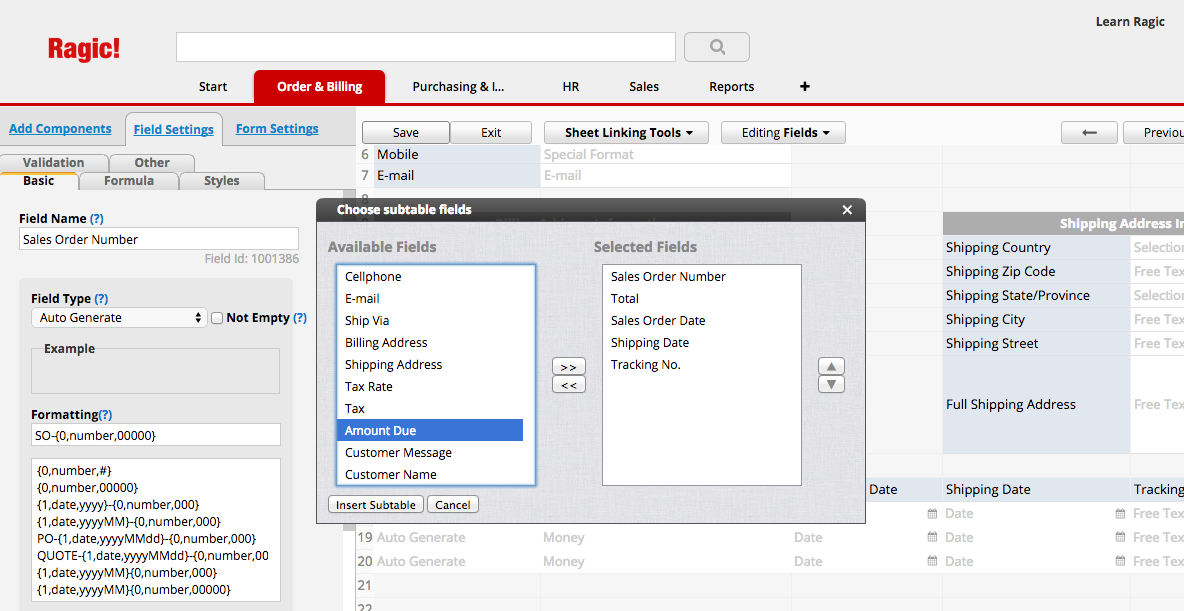This screenshot has width=1184, height=611.
Task: Click the left arrow back button
Action: point(1089,133)
